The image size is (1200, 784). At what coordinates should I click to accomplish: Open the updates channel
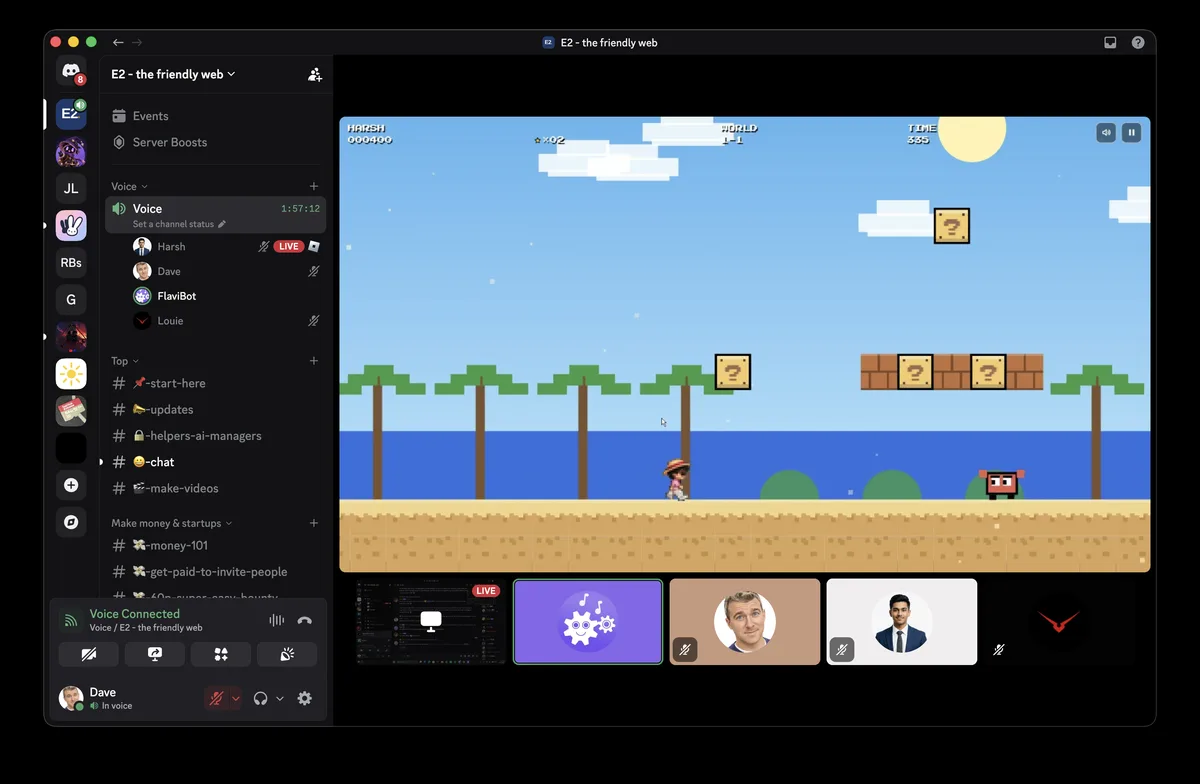pos(216,409)
